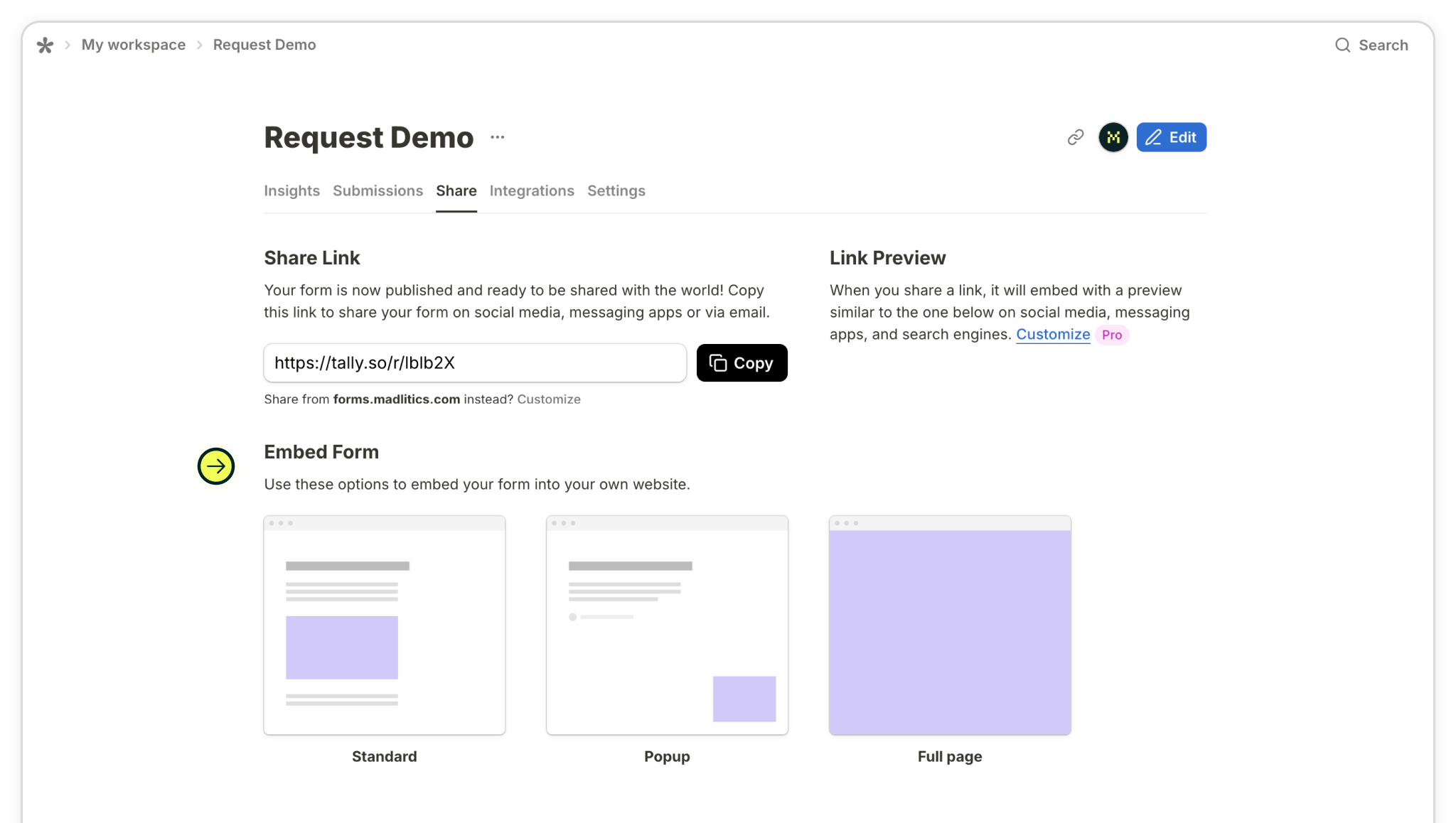The width and height of the screenshot is (1456, 823).
Task: Choose the Standard embed thumbnail
Action: [385, 625]
